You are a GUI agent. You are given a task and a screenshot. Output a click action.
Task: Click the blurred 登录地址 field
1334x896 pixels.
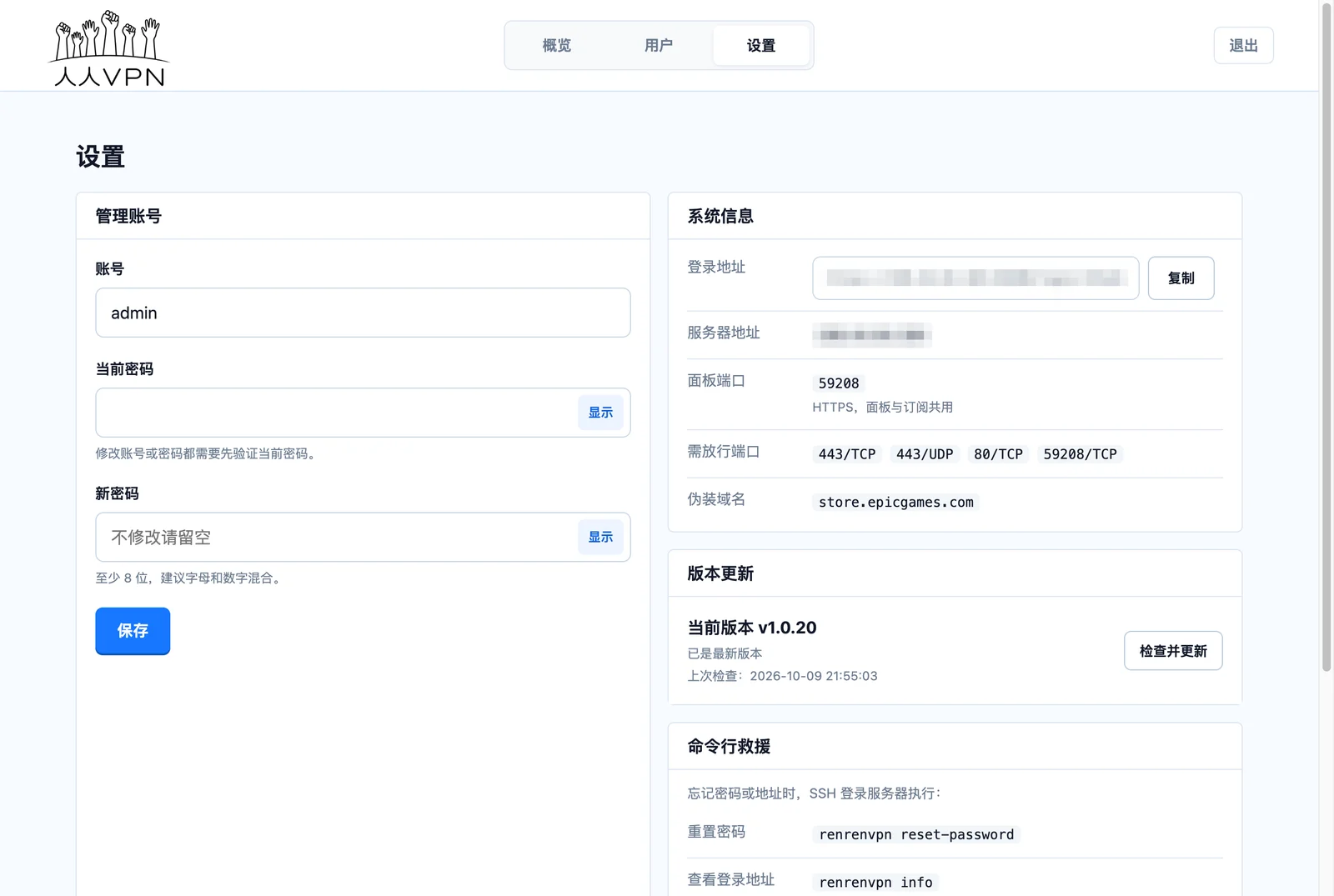[975, 278]
